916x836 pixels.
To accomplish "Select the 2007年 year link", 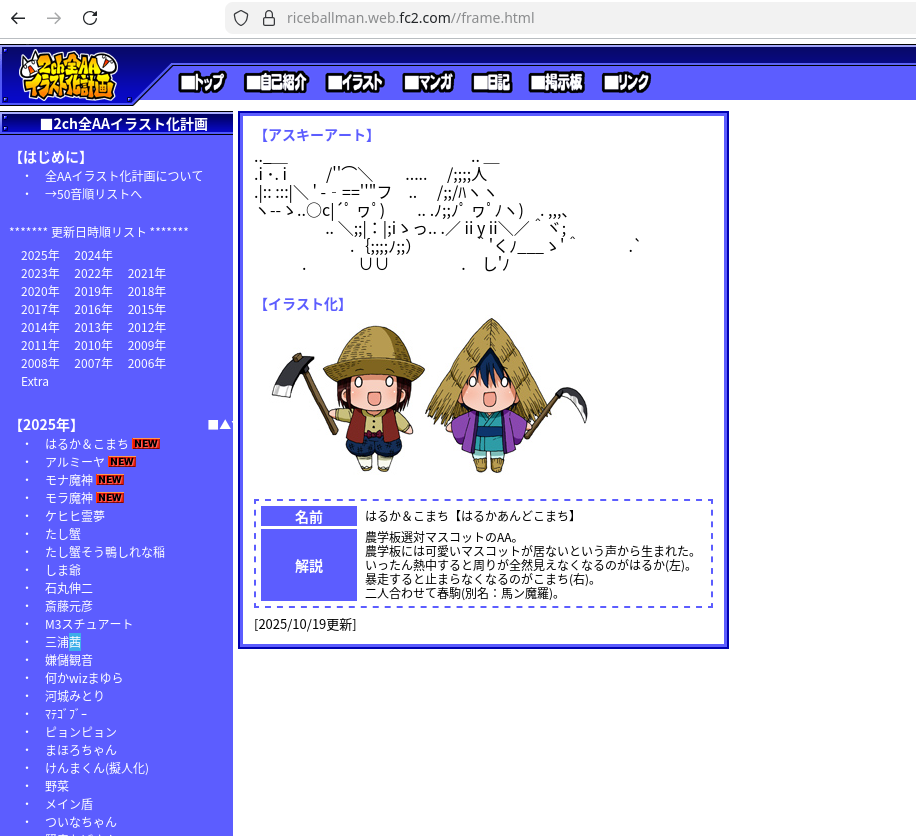I will click(93, 363).
